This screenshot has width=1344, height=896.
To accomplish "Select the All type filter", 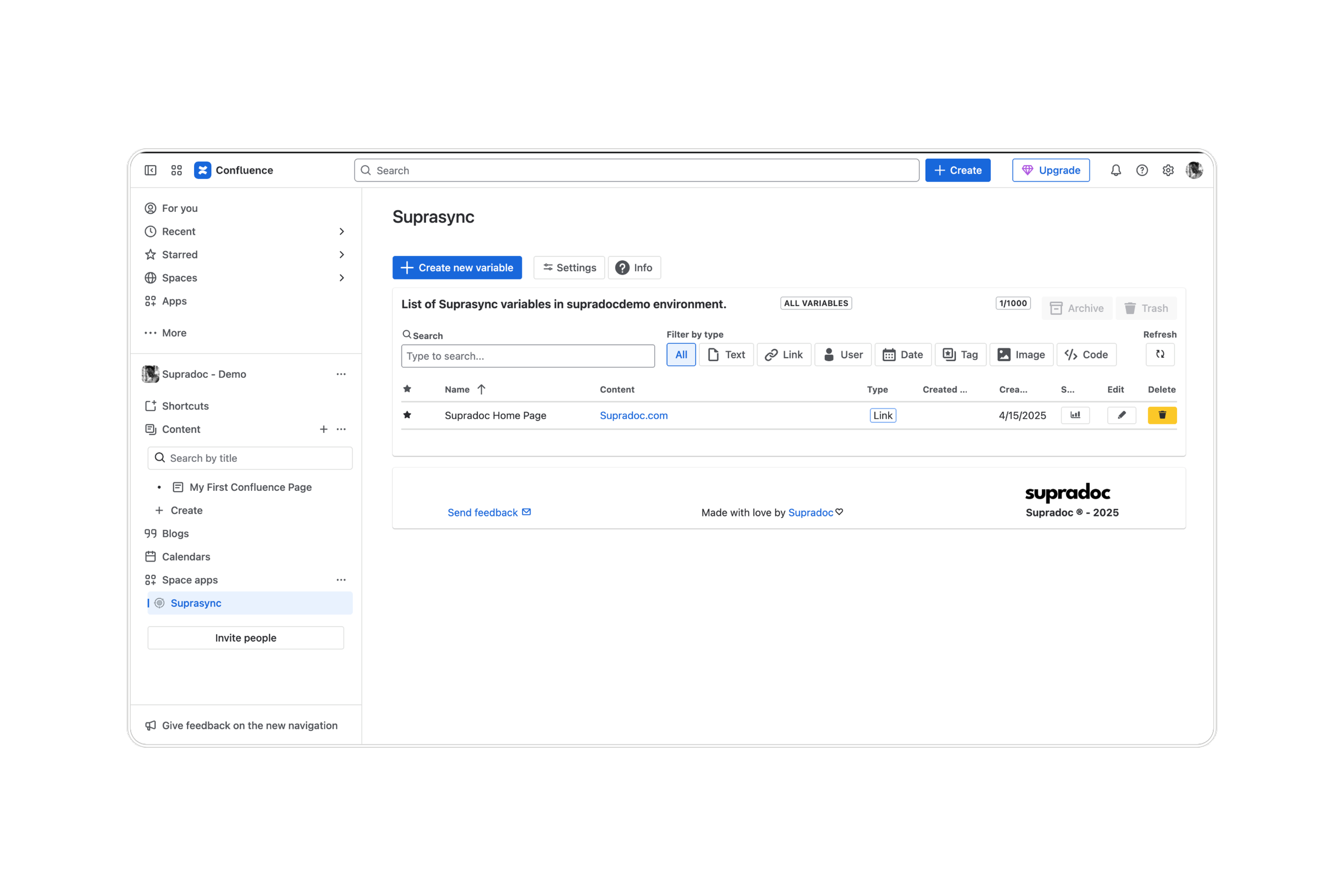I will pyautogui.click(x=681, y=355).
